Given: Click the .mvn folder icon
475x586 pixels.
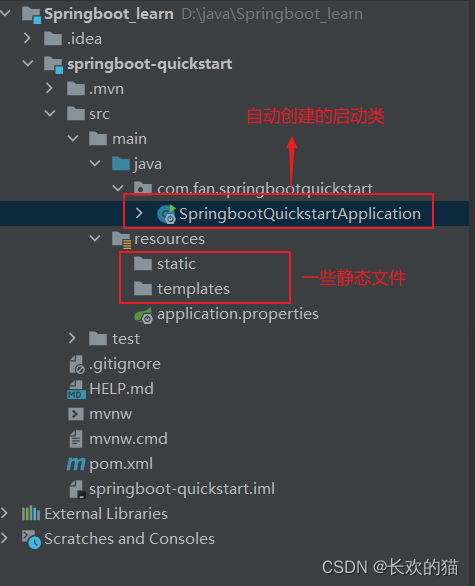Looking at the screenshot, I should coord(76,89).
